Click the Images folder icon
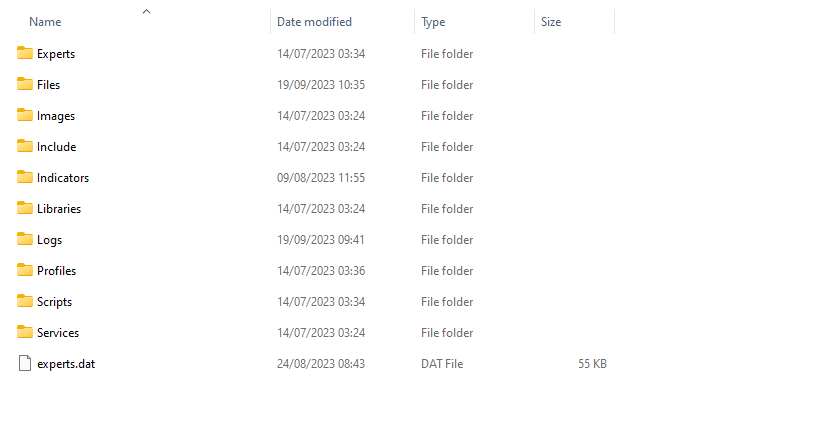Screen dimensions: 824x423 pyautogui.click(x=25, y=116)
